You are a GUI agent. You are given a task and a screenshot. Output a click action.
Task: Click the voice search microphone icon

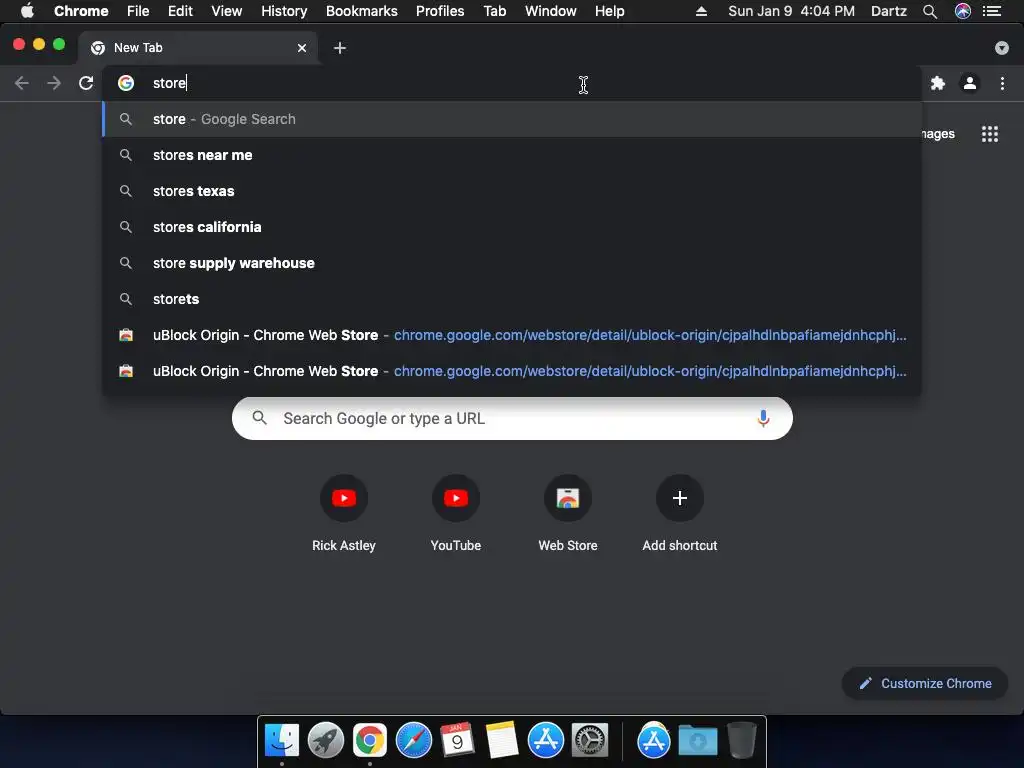click(763, 418)
